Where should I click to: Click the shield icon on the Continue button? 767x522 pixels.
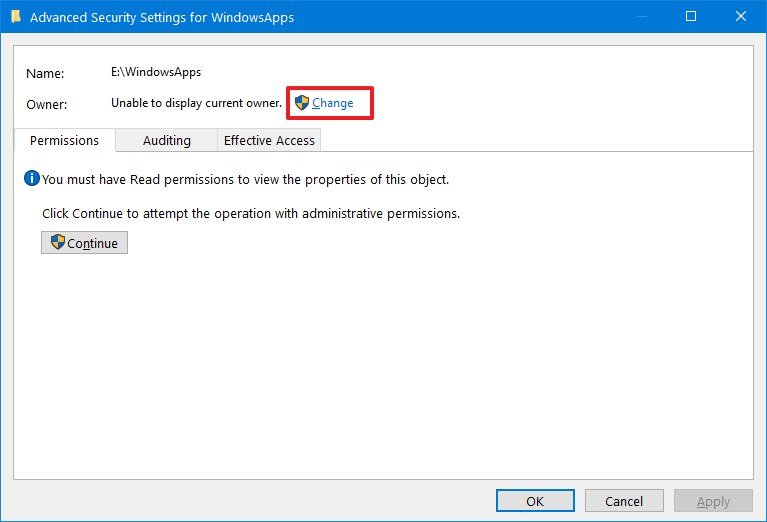(x=58, y=243)
